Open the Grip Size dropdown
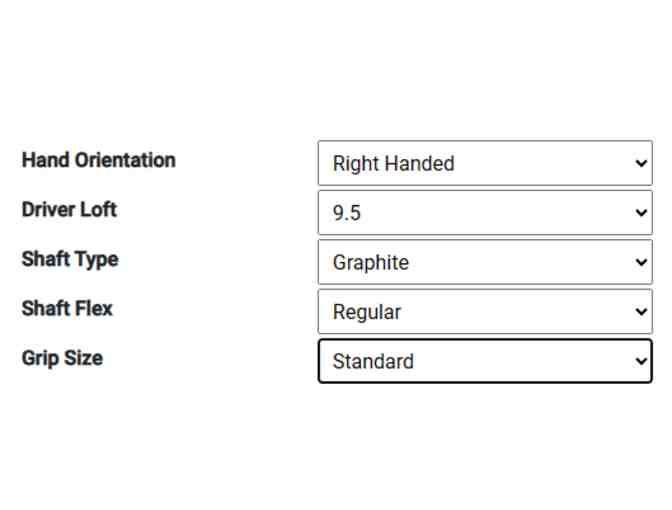This screenshot has height=510, width=672. [x=485, y=361]
